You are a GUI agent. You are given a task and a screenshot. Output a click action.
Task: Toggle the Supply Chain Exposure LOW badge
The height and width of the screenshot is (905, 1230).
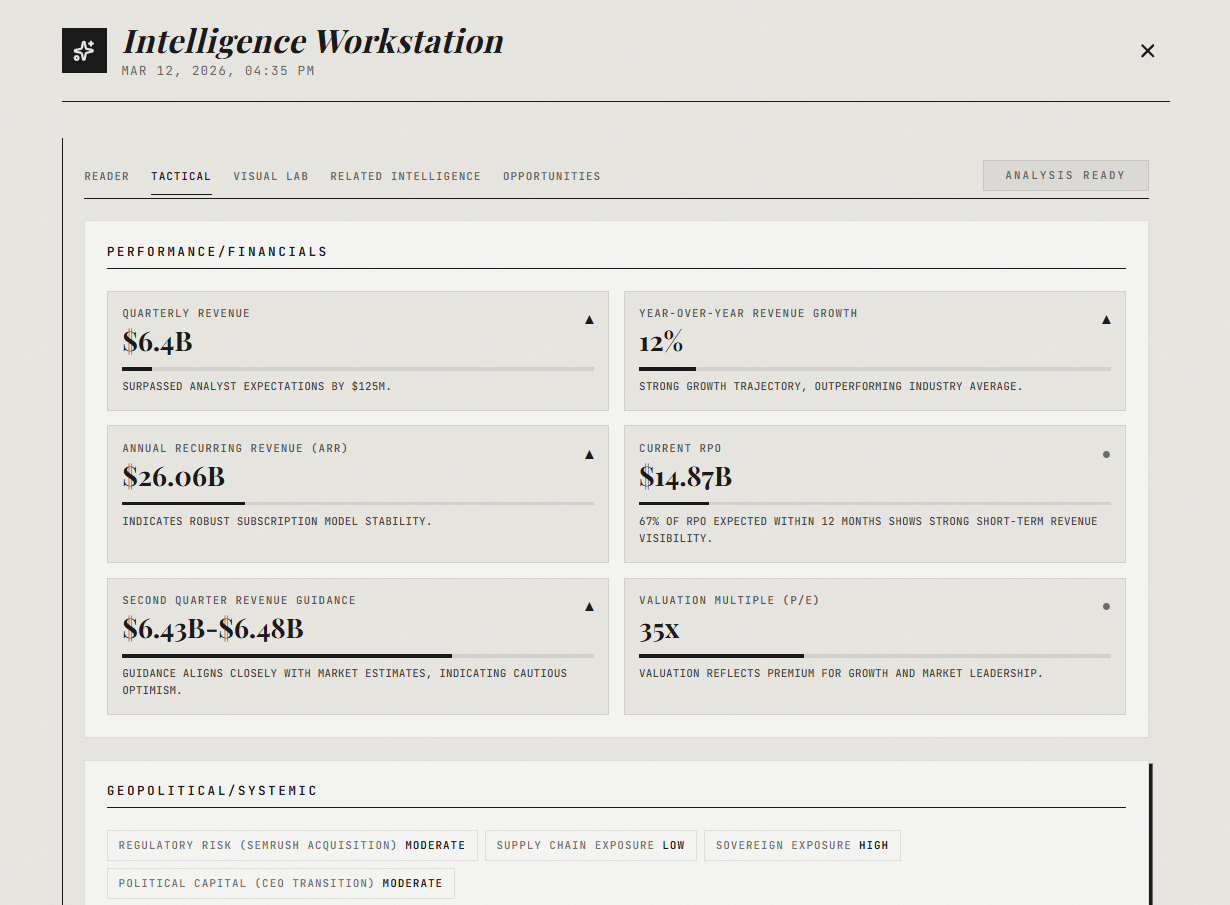[590, 845]
